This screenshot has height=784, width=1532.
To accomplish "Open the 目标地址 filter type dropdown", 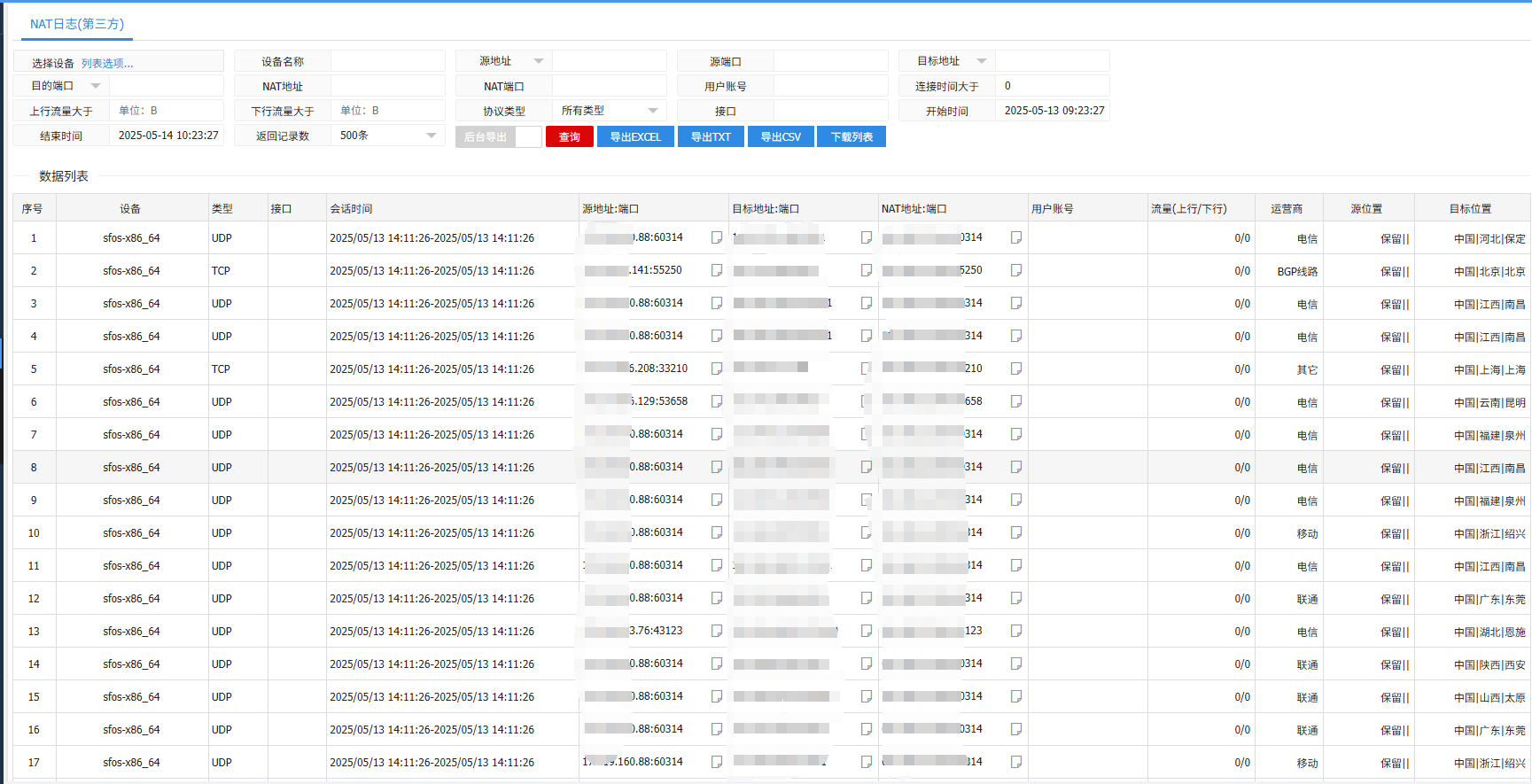I will point(982,61).
